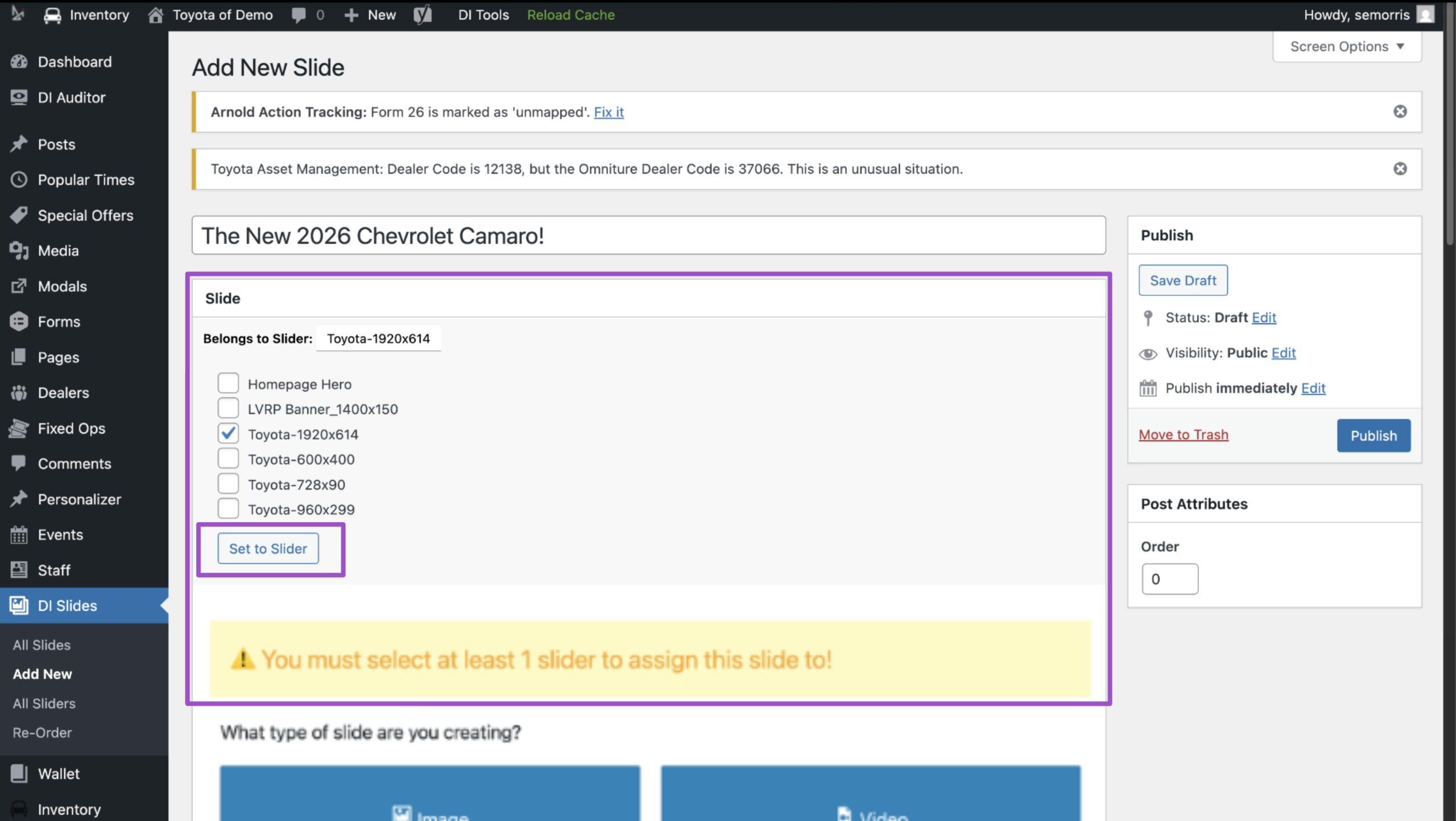Click the Publish calendar icon
The width and height of the screenshot is (1456, 821).
[1148, 389]
